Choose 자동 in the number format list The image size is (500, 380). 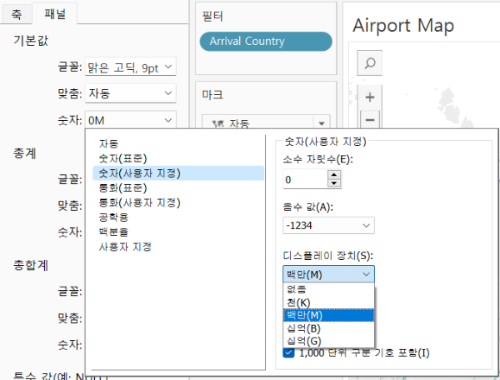(x=109, y=144)
